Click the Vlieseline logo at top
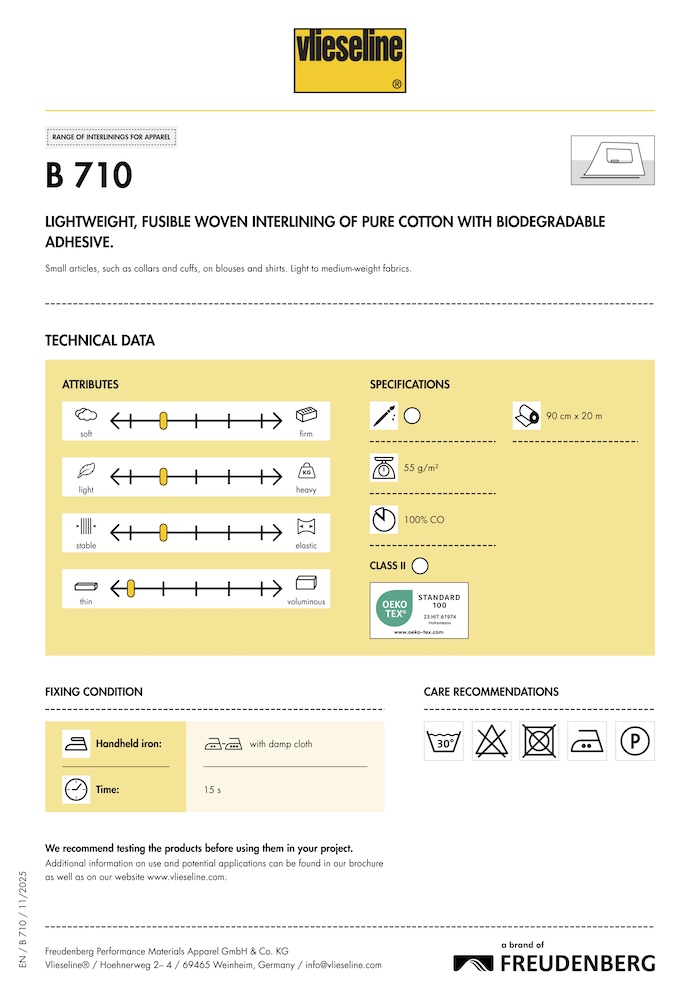 pyautogui.click(x=350, y=59)
